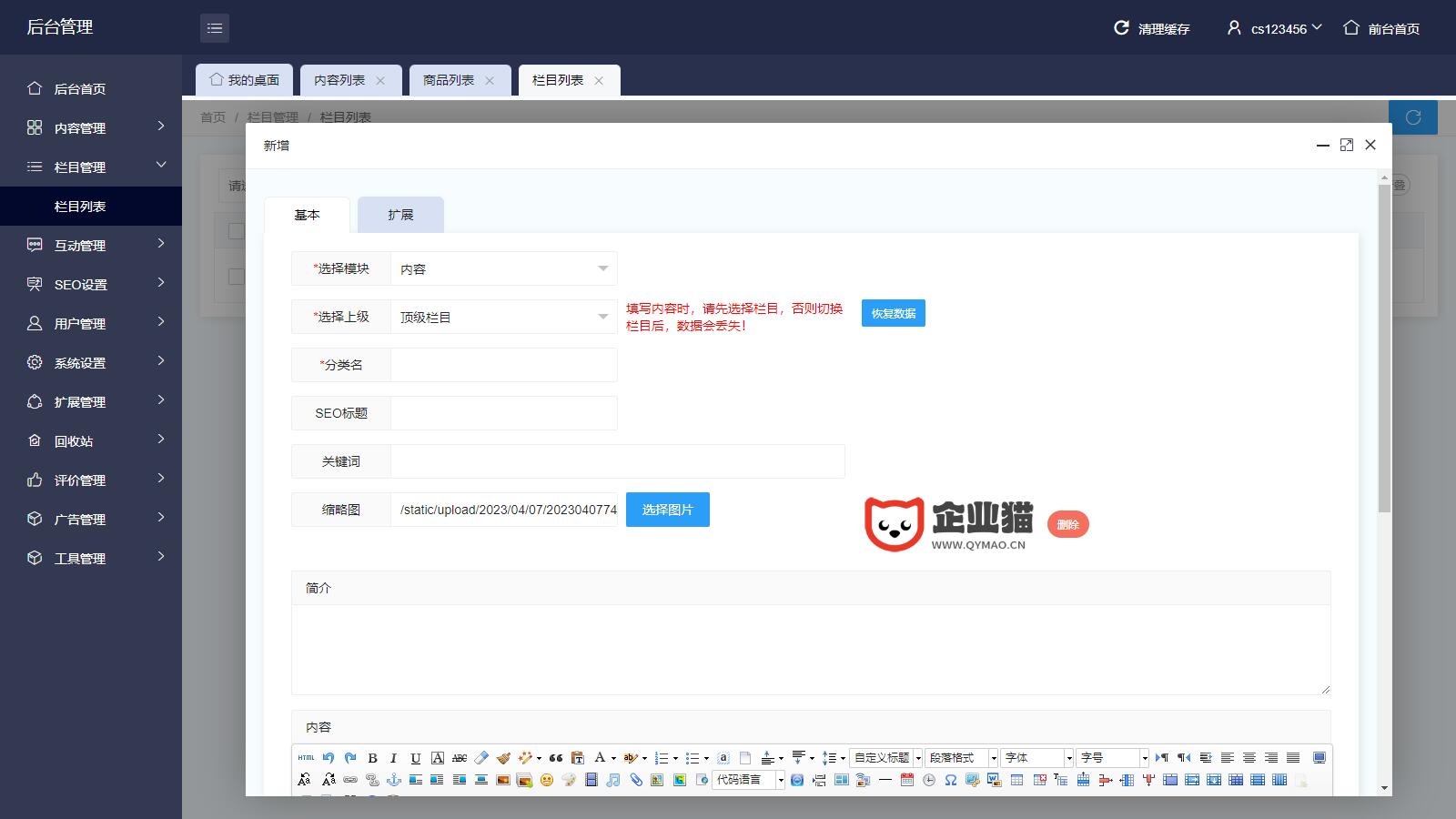The image size is (1456, 819).
Task: Switch to the 扩展 tab
Action: coord(400,215)
